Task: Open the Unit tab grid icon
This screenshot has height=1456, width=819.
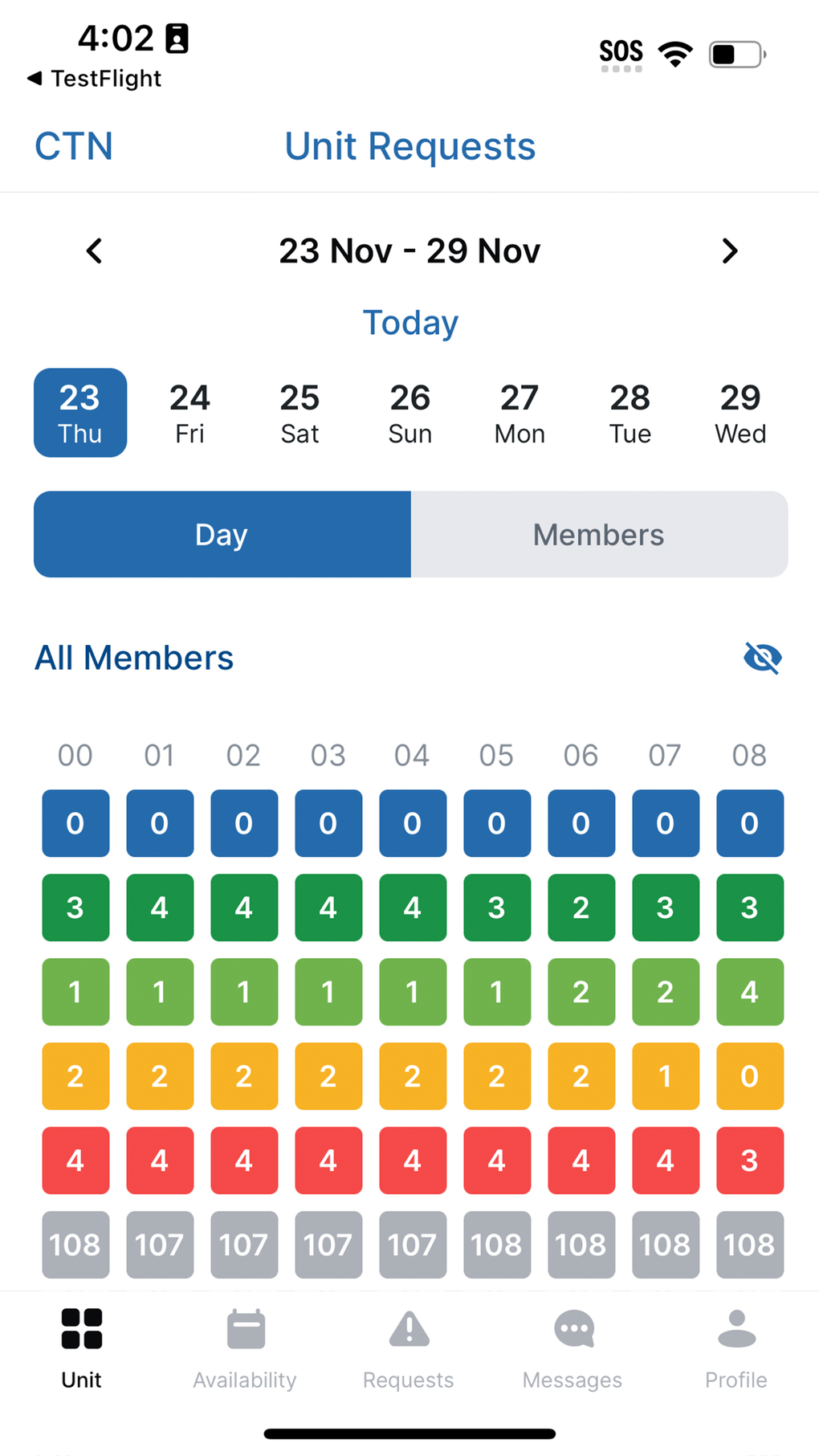Action: tap(81, 1328)
